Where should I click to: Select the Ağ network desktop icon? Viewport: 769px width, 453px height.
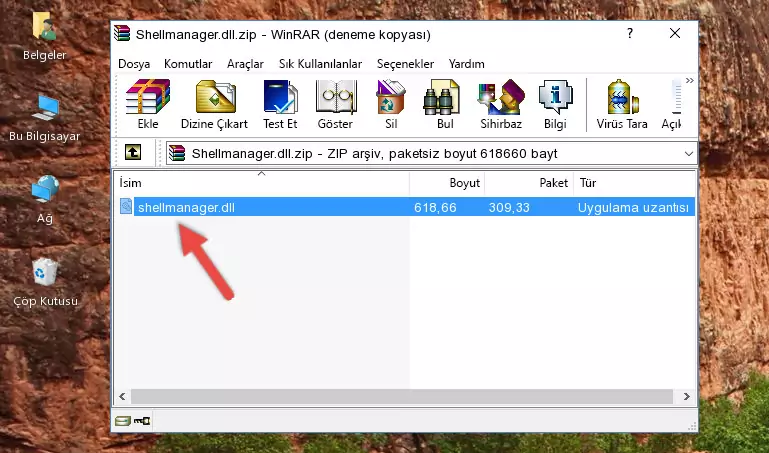(44, 199)
